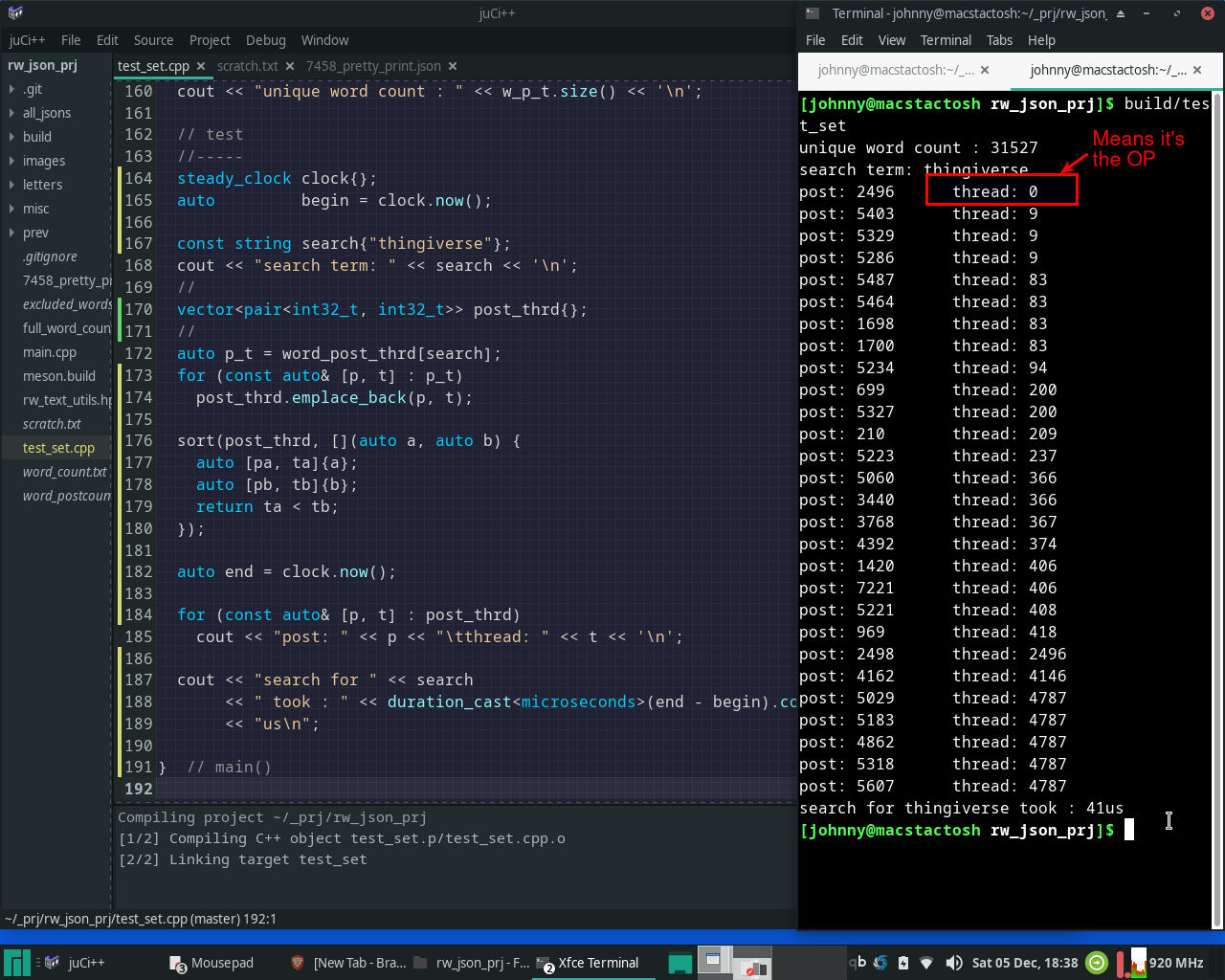Screen dimensions: 1225x980
Task: Open the Help menu in terminal window
Action: click(x=1041, y=40)
